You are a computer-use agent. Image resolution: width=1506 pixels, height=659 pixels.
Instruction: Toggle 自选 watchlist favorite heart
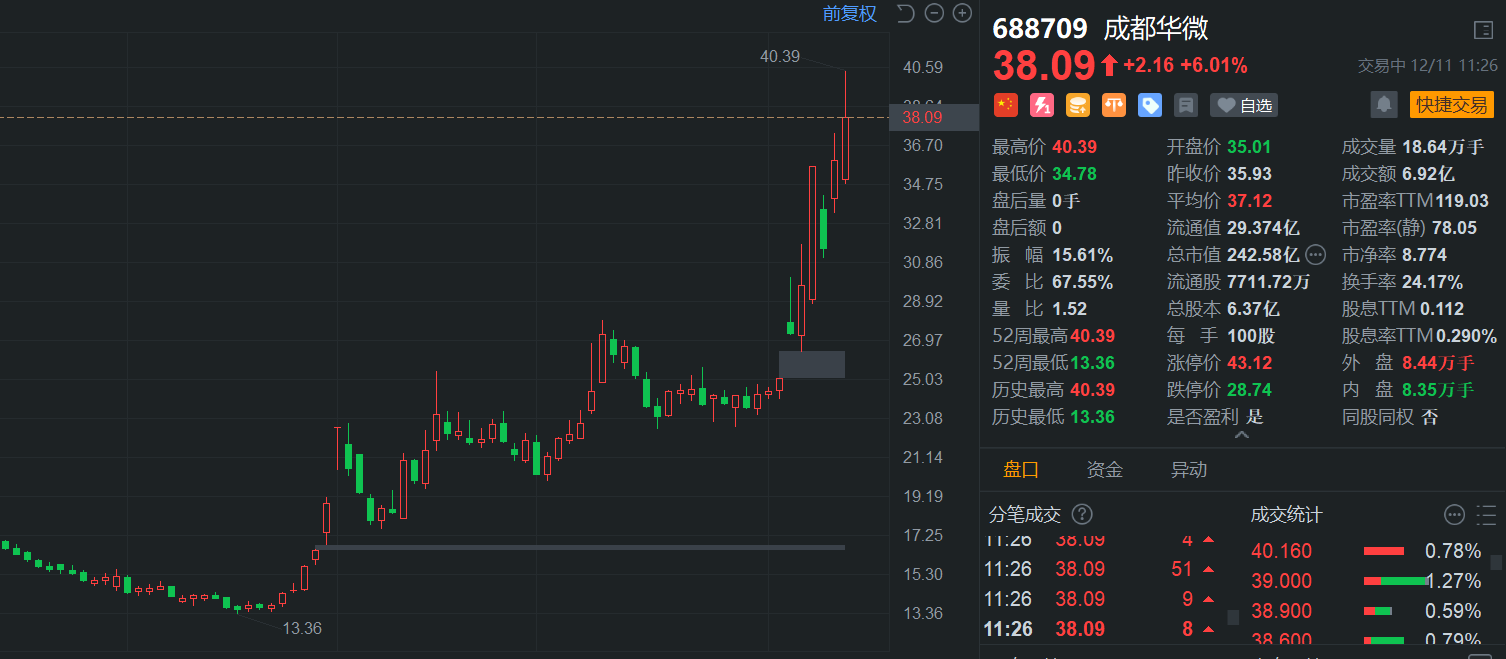point(1243,105)
